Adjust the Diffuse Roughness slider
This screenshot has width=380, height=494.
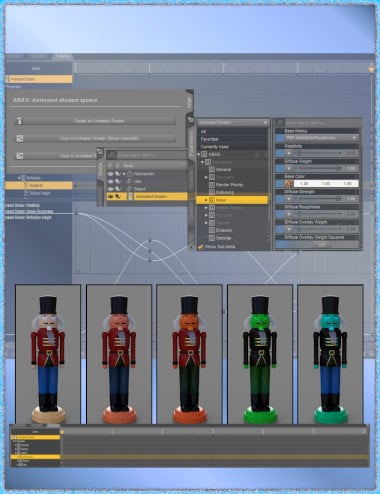[x=318, y=214]
